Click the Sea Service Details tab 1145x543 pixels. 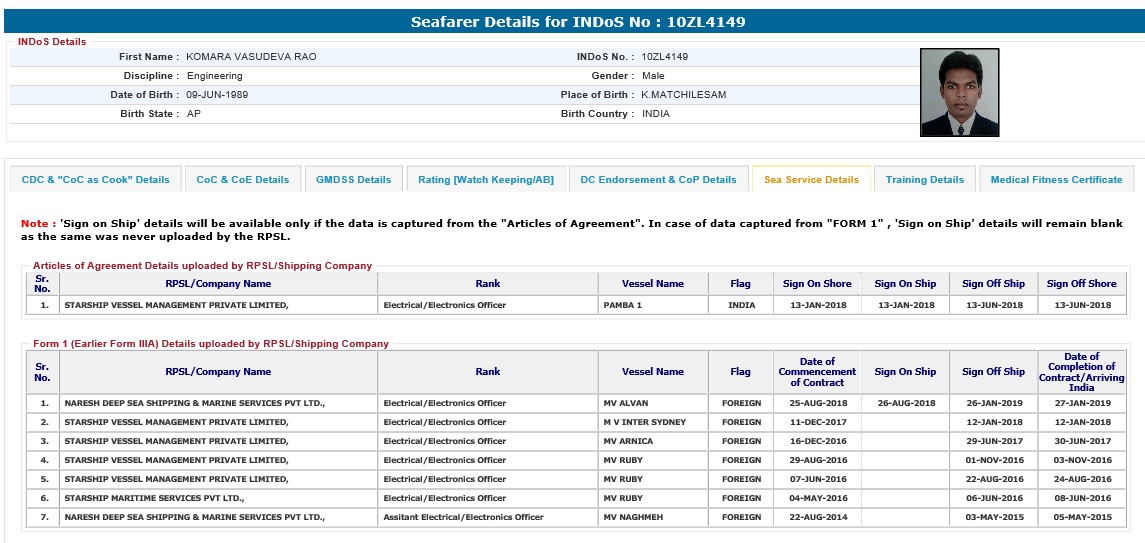pyautogui.click(x=811, y=180)
